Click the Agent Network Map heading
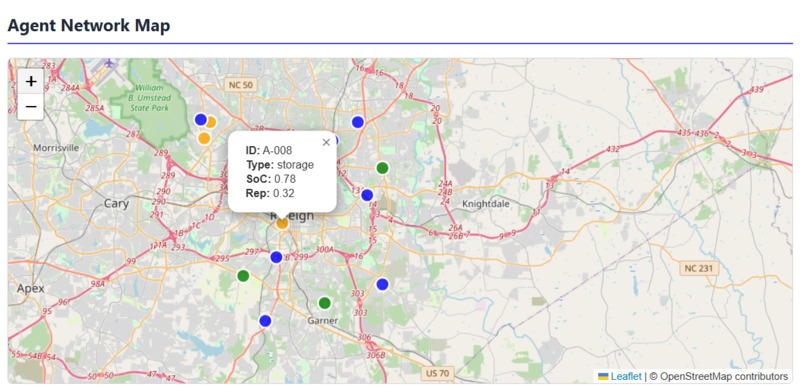The image size is (806, 388). (x=89, y=25)
